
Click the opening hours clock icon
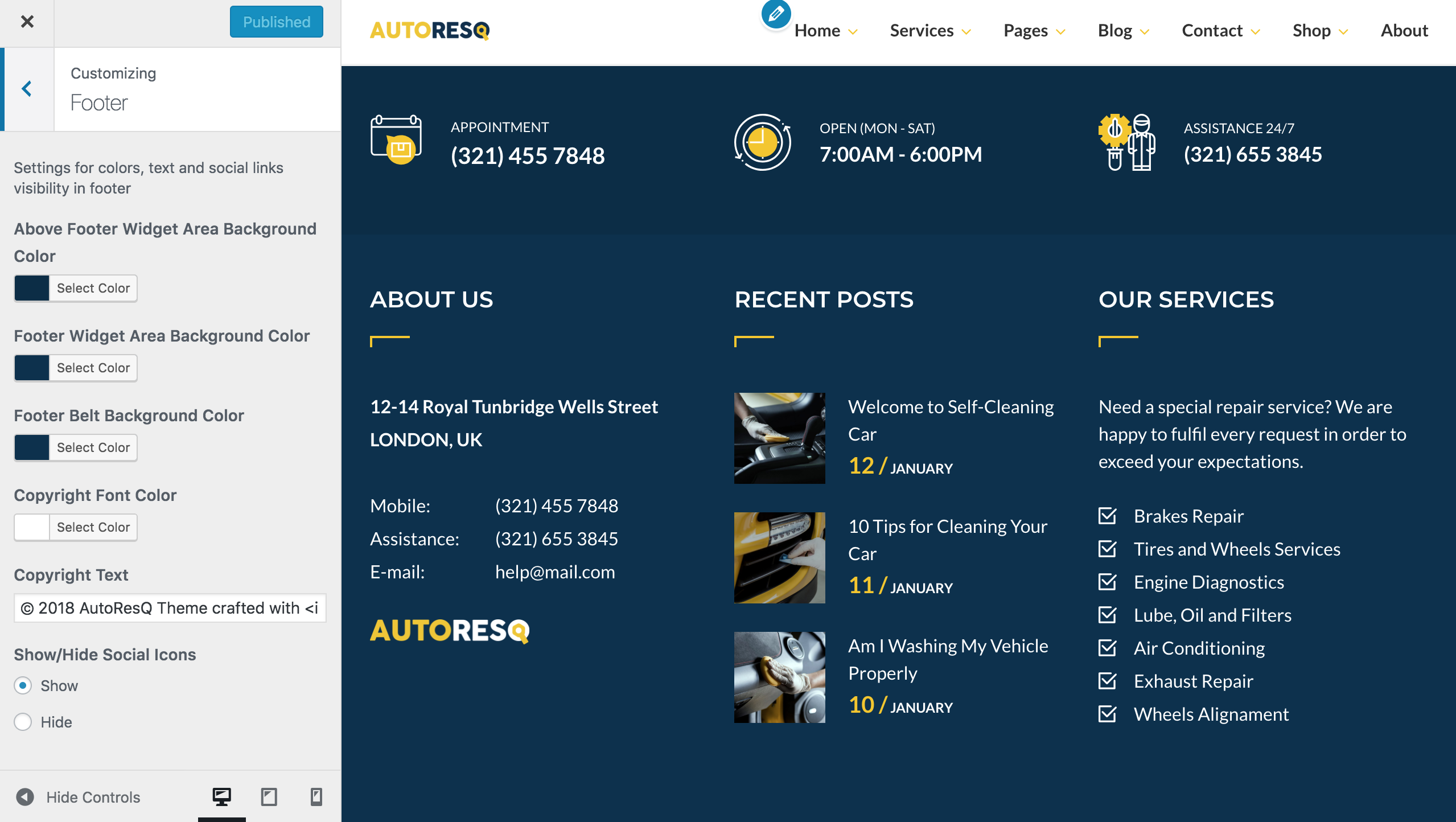coord(763,142)
